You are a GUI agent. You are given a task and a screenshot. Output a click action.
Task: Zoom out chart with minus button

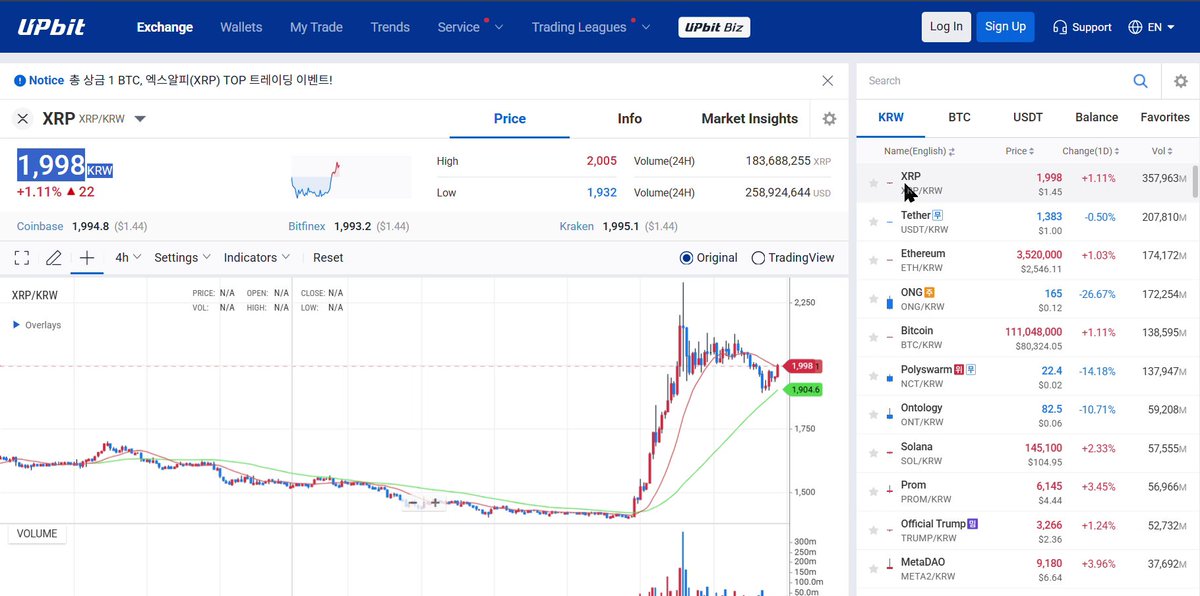pyautogui.click(x=413, y=503)
